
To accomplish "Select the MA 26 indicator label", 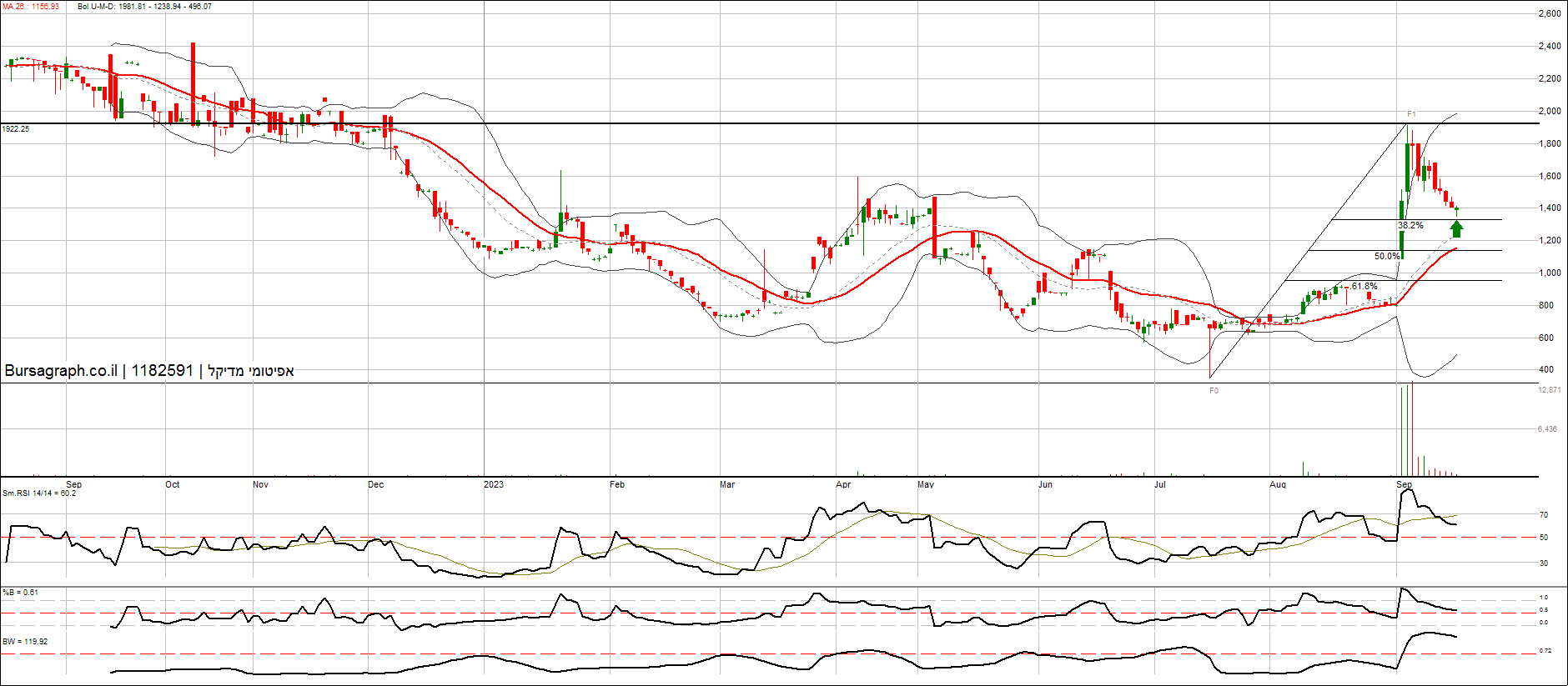I will (x=31, y=7).
